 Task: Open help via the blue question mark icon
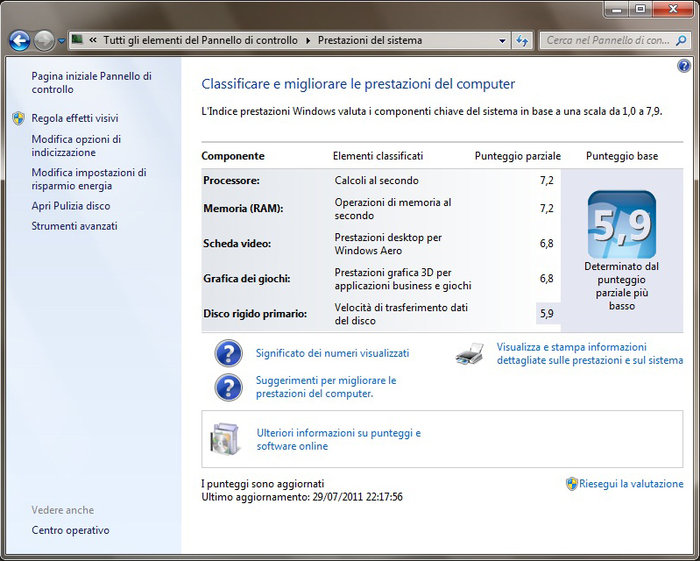coord(683,66)
